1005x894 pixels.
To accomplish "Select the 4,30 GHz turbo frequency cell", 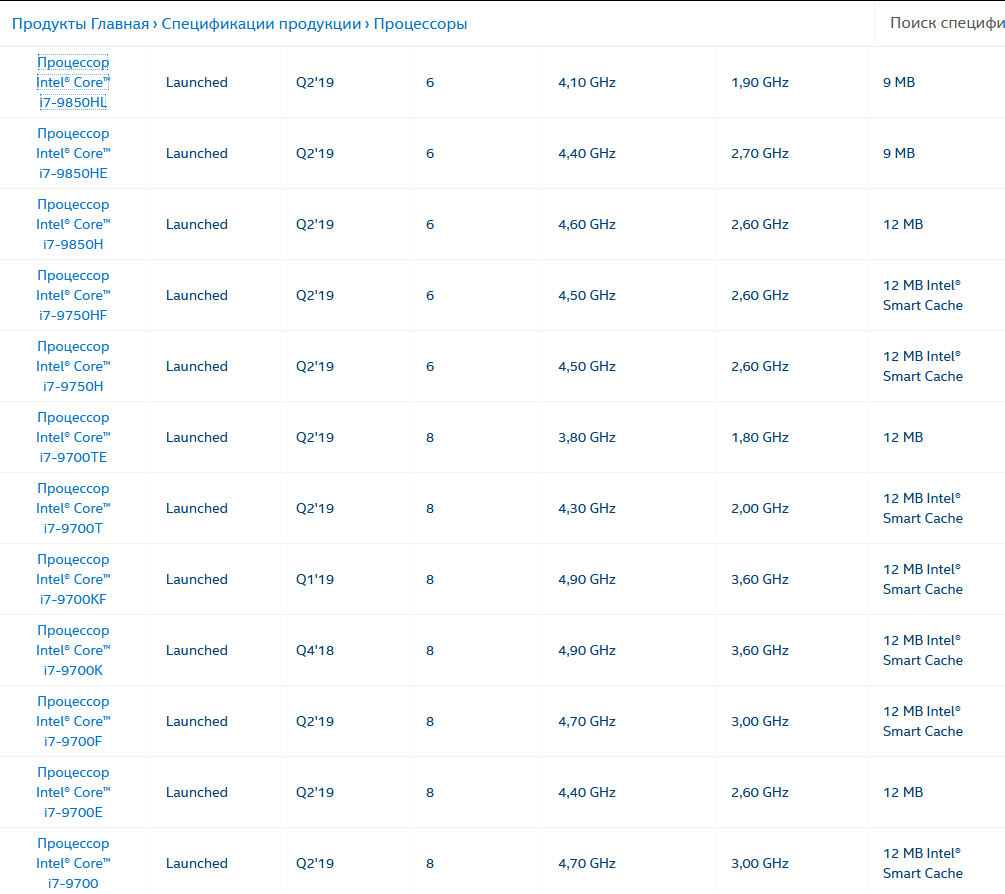I will (587, 508).
